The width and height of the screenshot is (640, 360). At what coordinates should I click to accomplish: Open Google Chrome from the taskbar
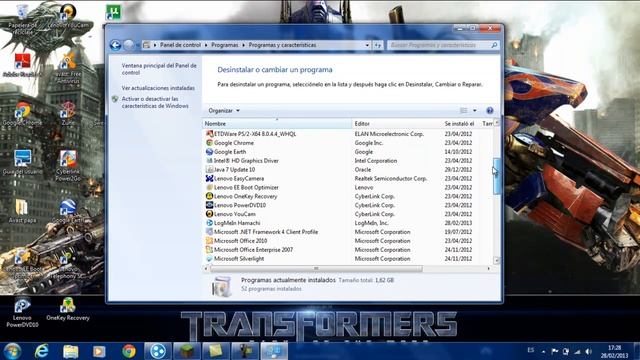(x=129, y=351)
